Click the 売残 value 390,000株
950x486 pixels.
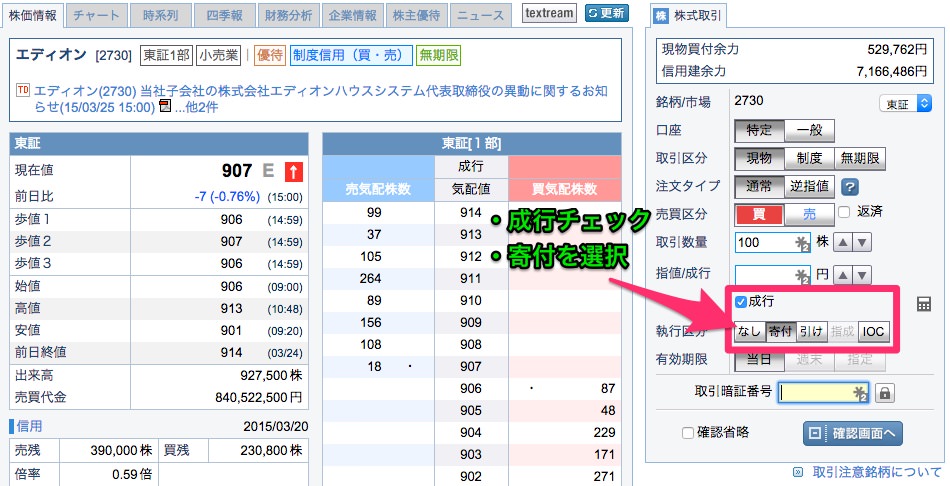pos(121,451)
